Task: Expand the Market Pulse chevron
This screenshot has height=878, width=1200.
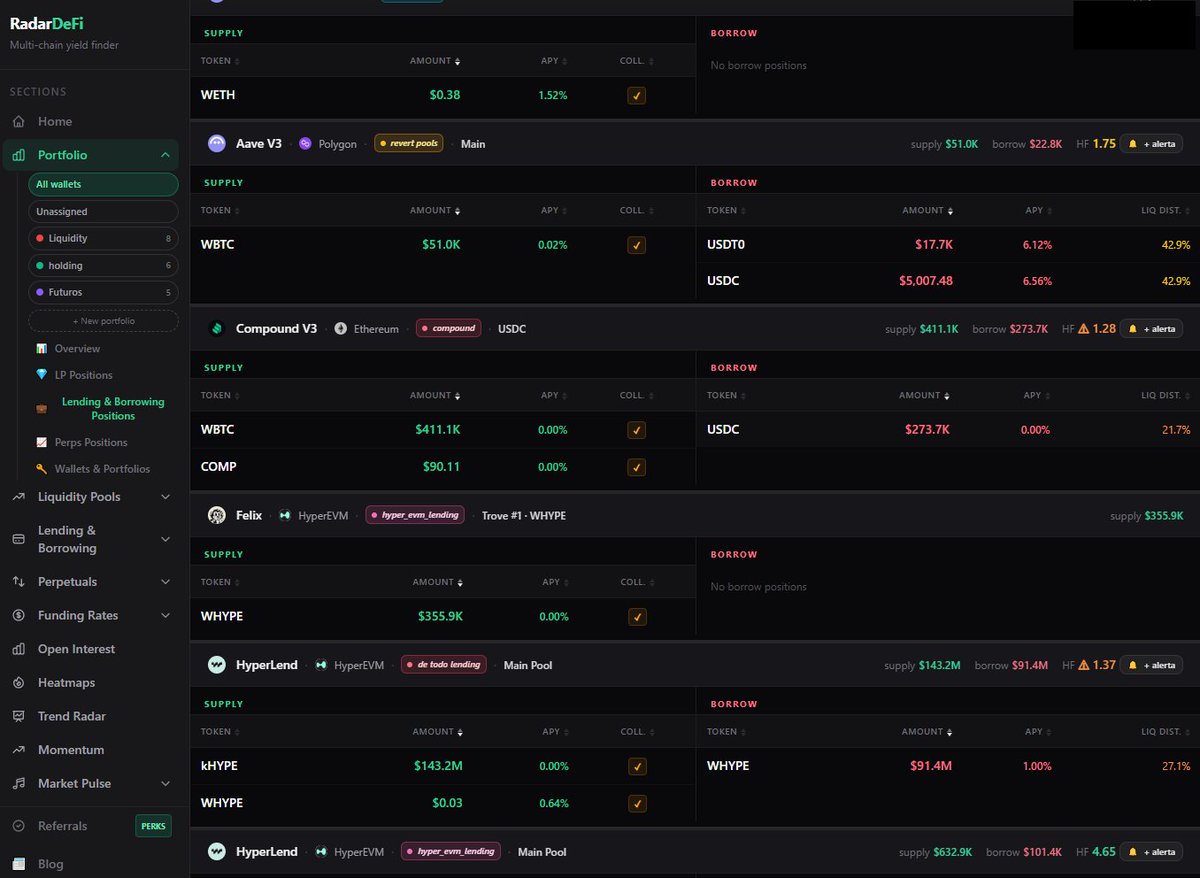Action: pos(165,784)
